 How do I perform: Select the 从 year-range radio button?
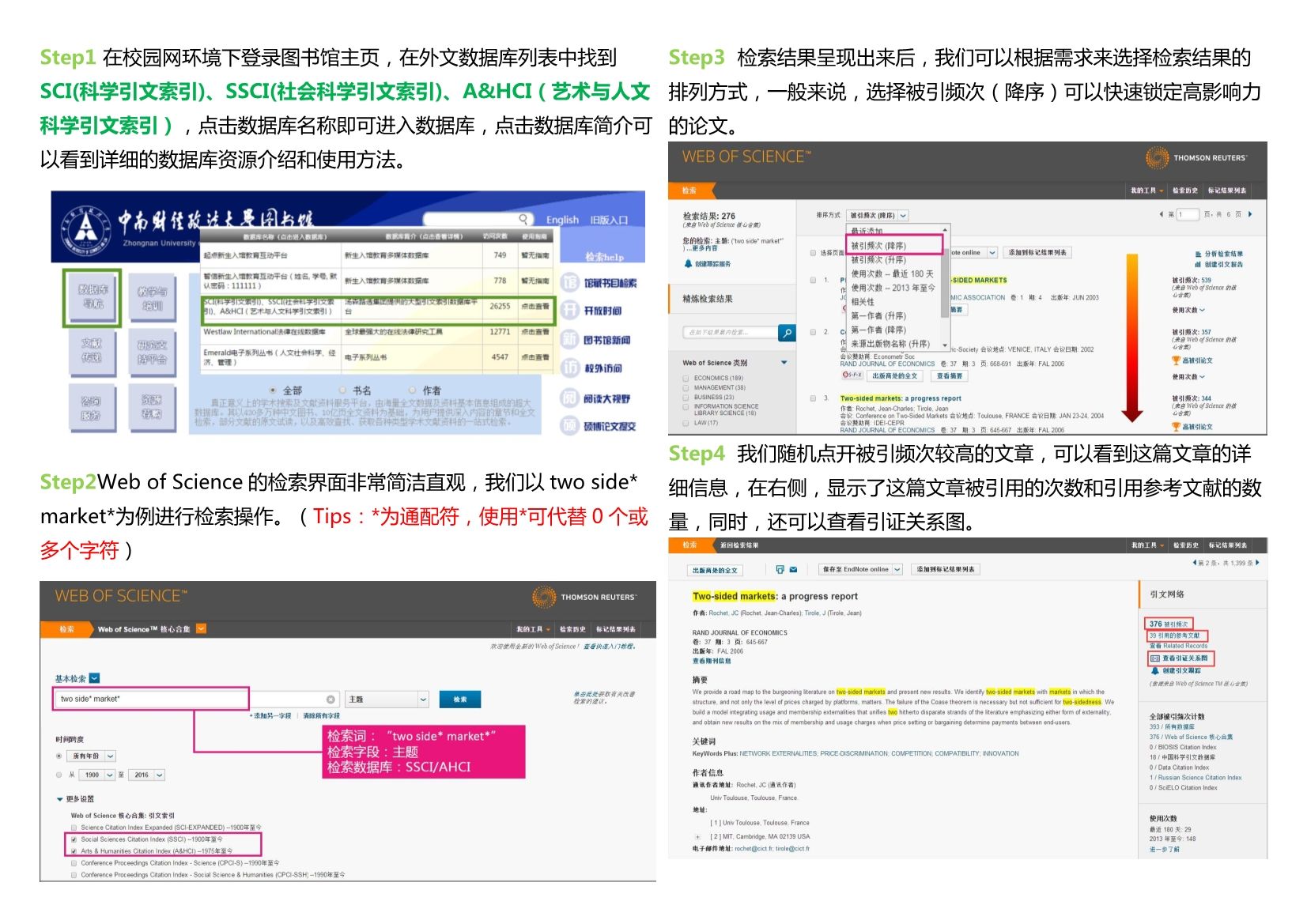59,775
